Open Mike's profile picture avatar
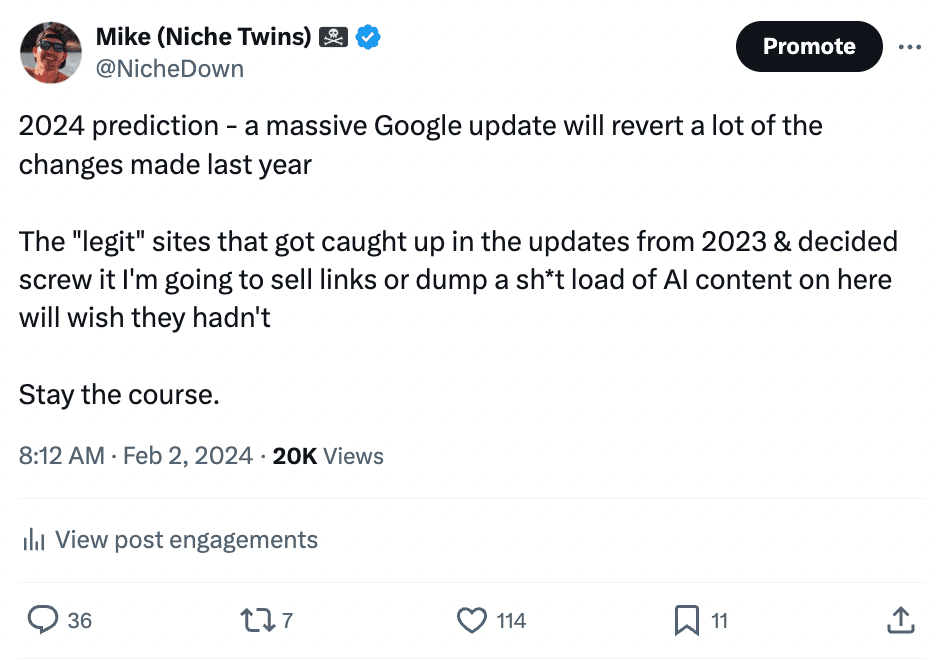This screenshot has height=660, width=942. coord(50,53)
